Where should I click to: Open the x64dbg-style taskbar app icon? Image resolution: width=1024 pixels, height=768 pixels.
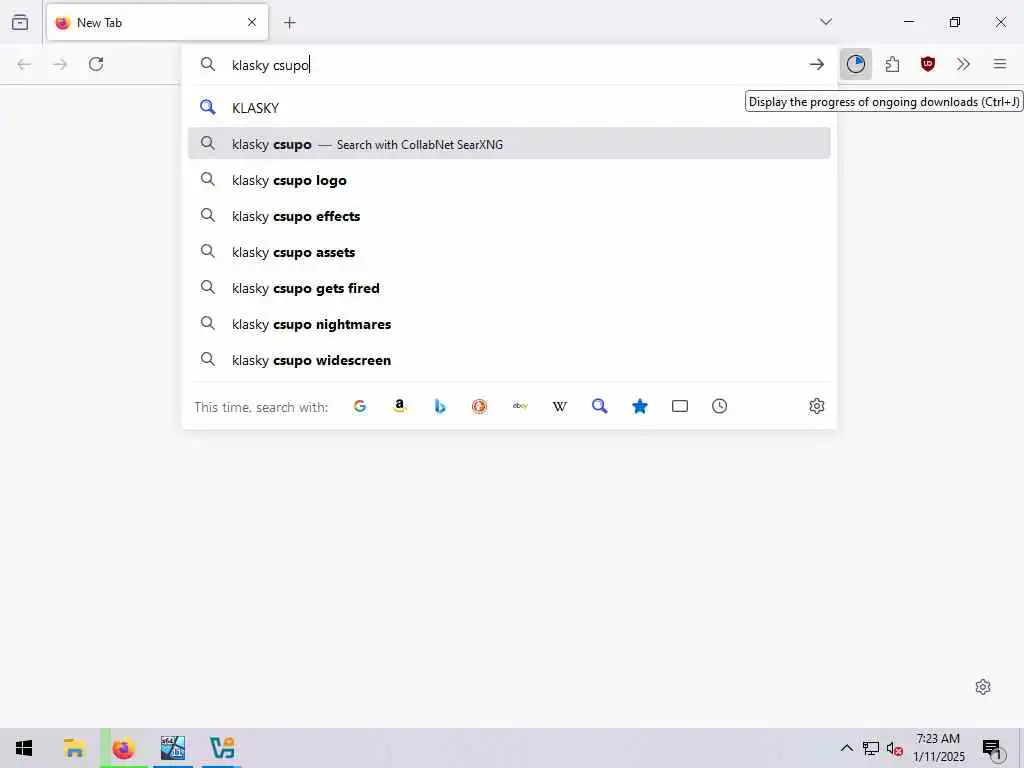[173, 748]
